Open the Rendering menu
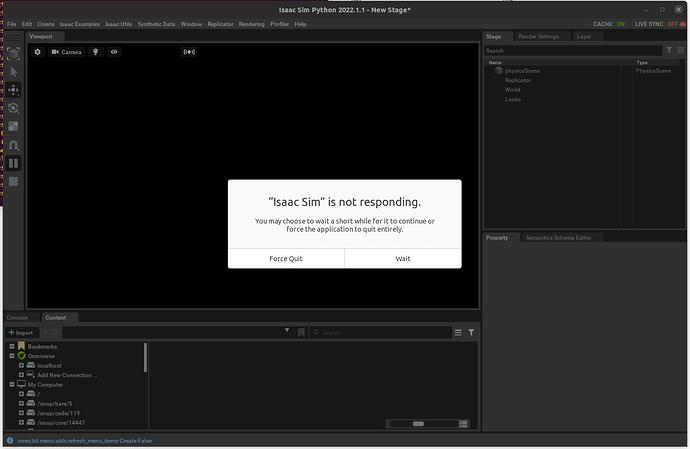The width and height of the screenshot is (690, 449). 252,24
